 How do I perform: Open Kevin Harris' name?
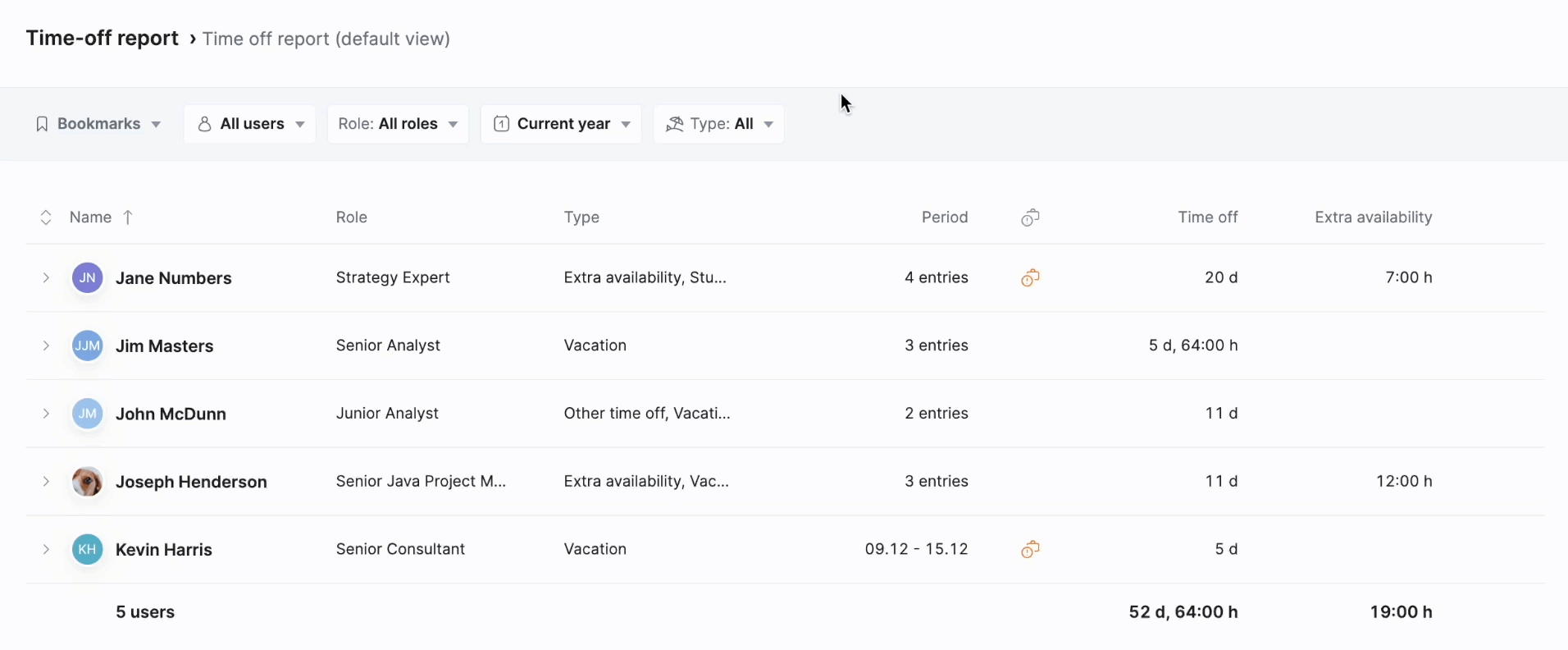pyautogui.click(x=164, y=550)
